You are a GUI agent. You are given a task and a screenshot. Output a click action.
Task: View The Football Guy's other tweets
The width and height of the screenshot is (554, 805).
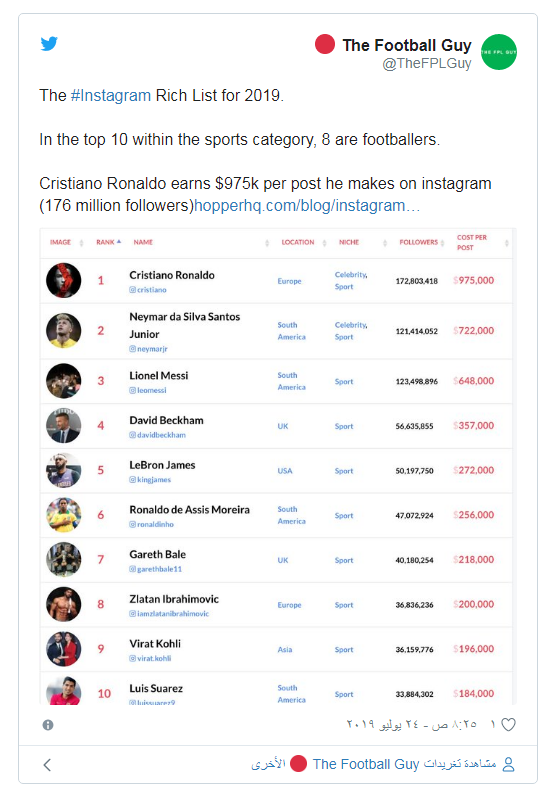coord(374,764)
